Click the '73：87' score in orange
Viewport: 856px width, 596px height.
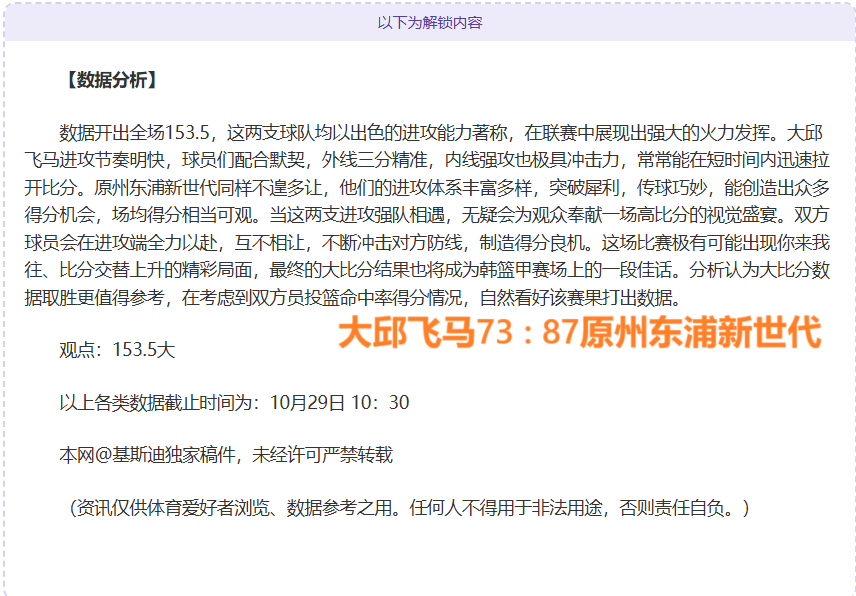point(526,333)
